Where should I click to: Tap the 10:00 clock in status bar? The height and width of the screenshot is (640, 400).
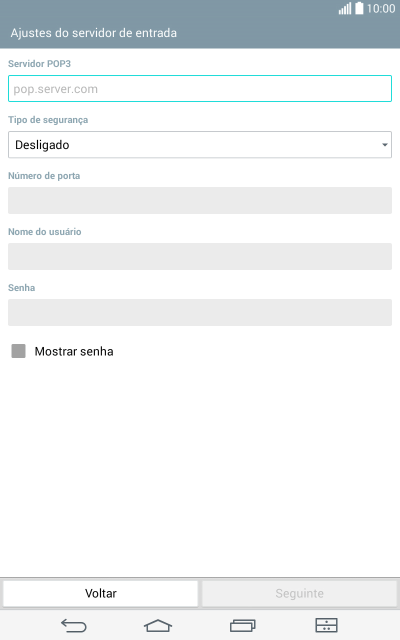(x=381, y=9)
